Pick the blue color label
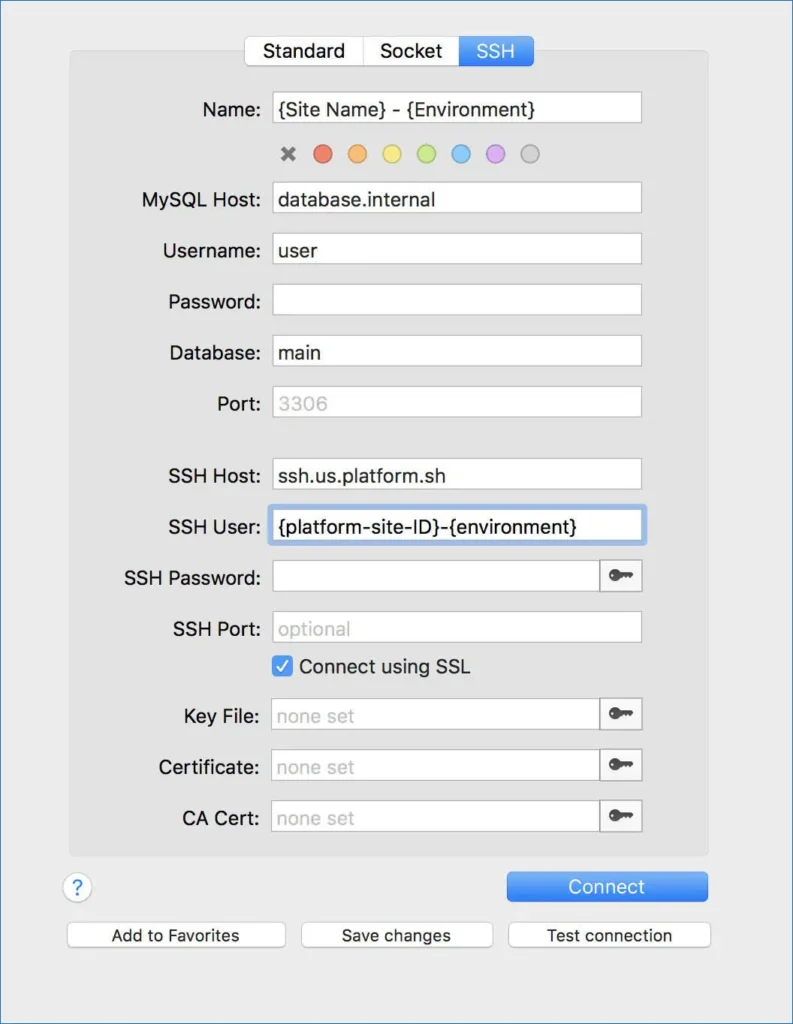 (461, 154)
